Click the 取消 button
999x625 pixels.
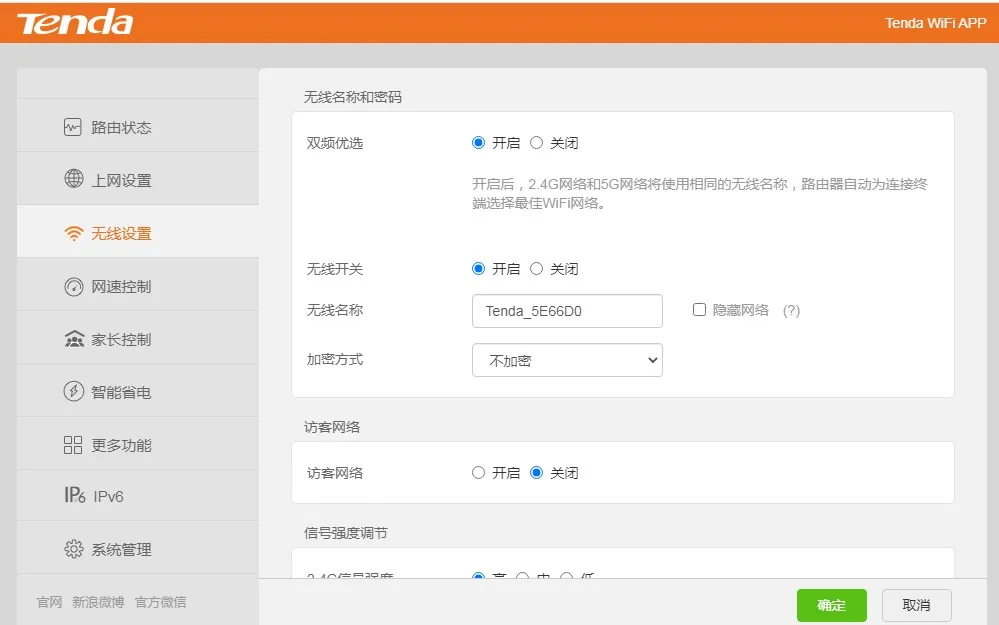916,605
